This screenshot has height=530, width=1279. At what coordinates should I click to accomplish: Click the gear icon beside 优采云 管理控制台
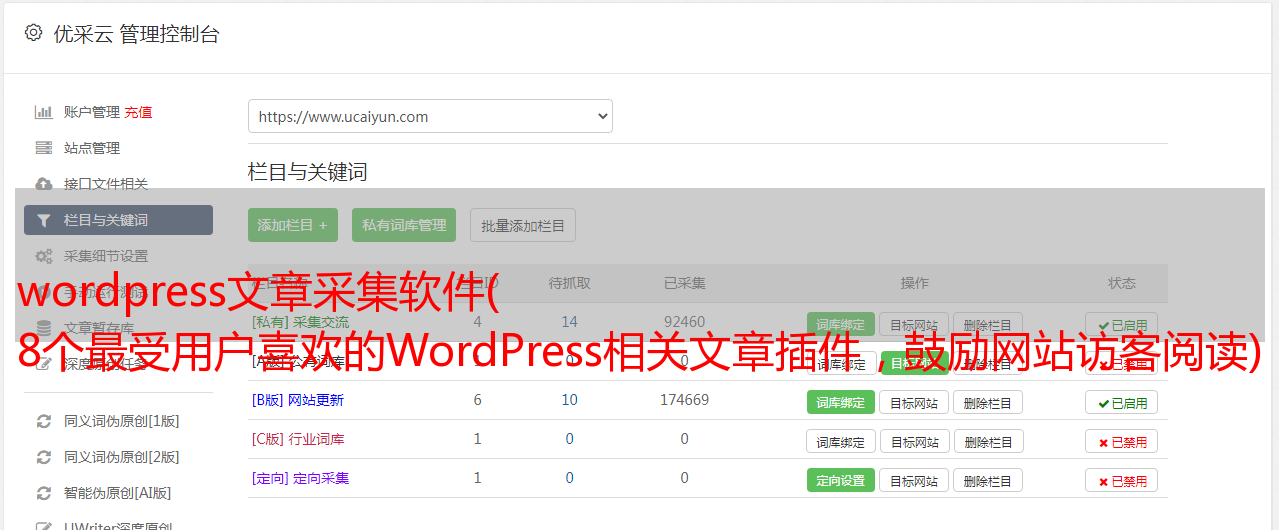(33, 33)
